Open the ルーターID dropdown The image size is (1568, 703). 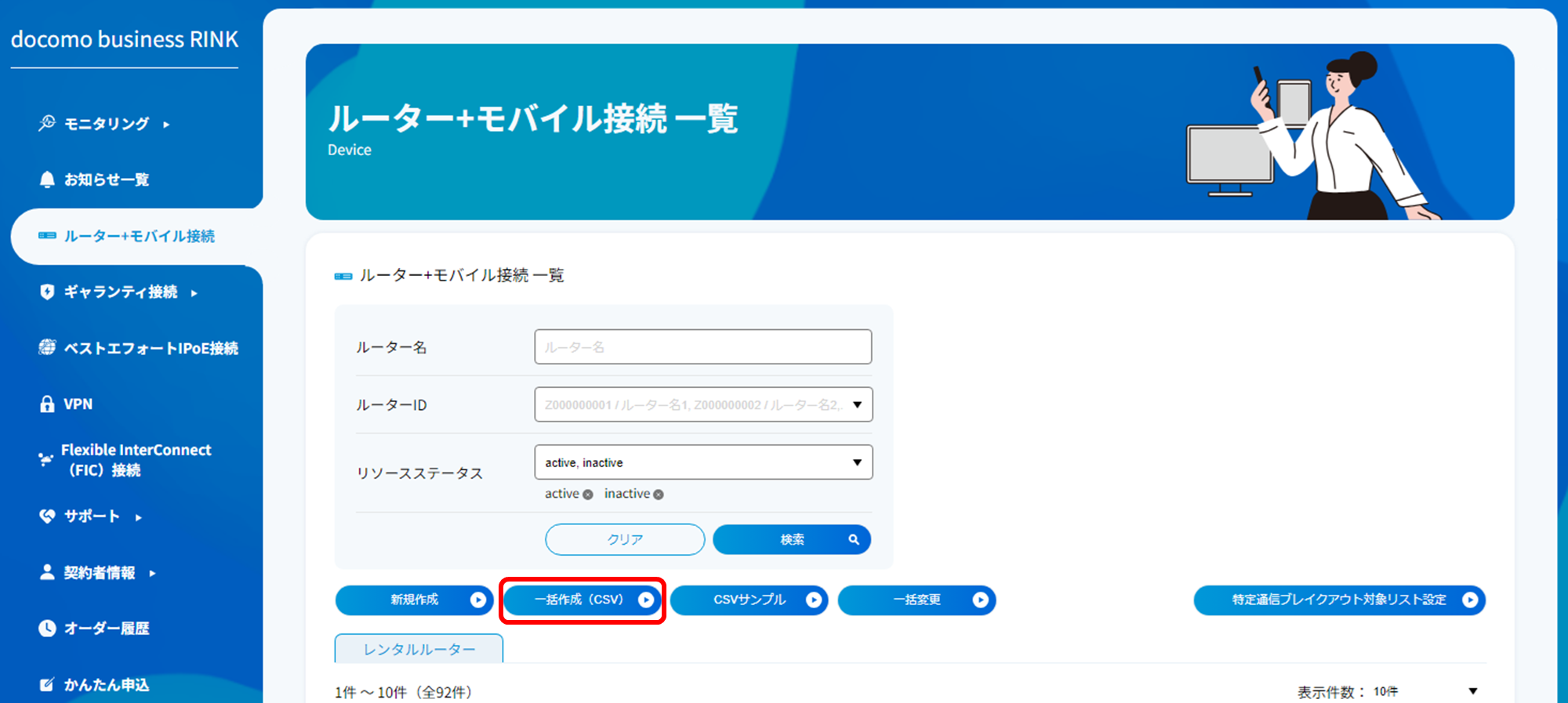pos(703,404)
